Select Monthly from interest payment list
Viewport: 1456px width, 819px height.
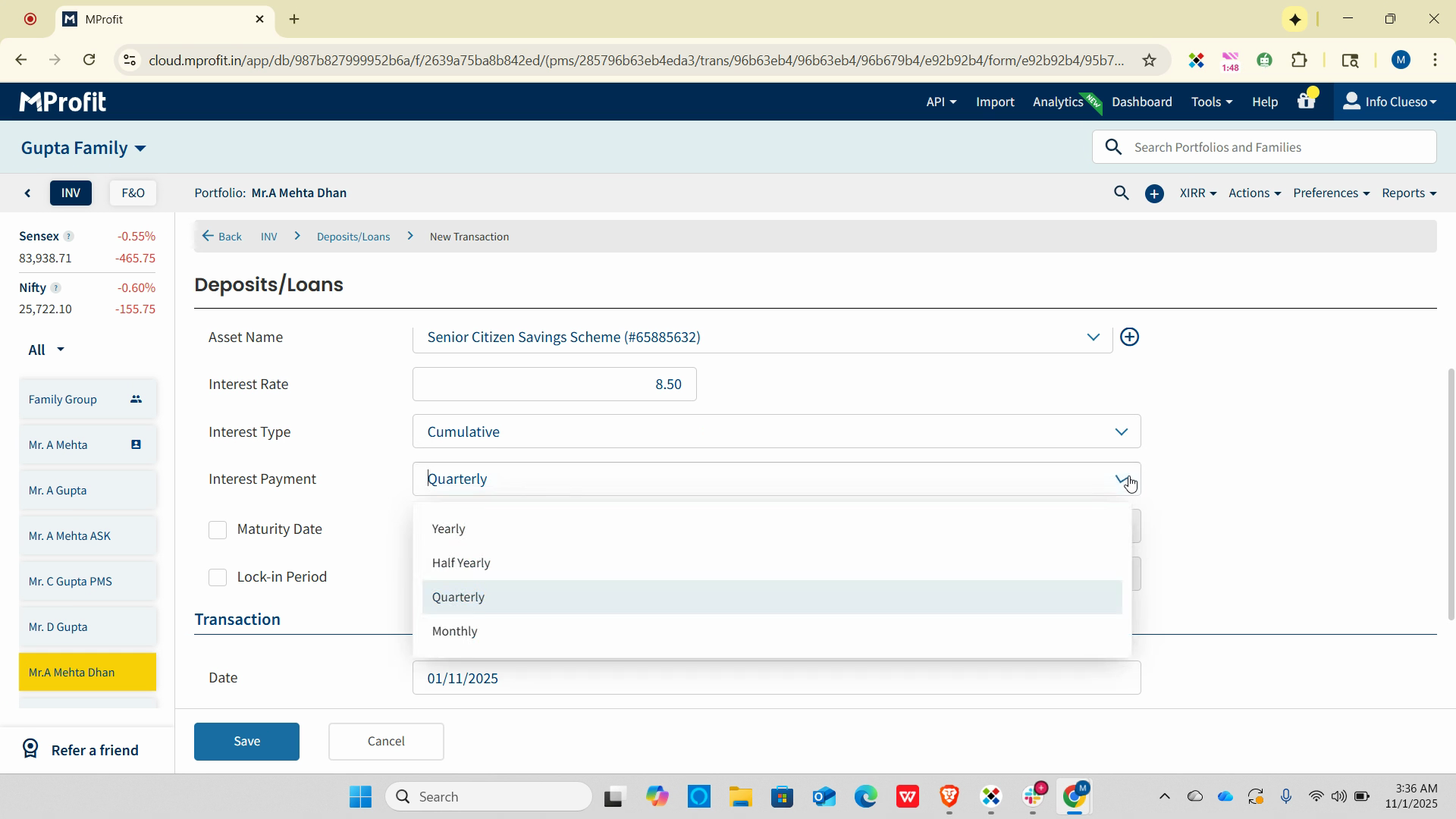pos(455,632)
